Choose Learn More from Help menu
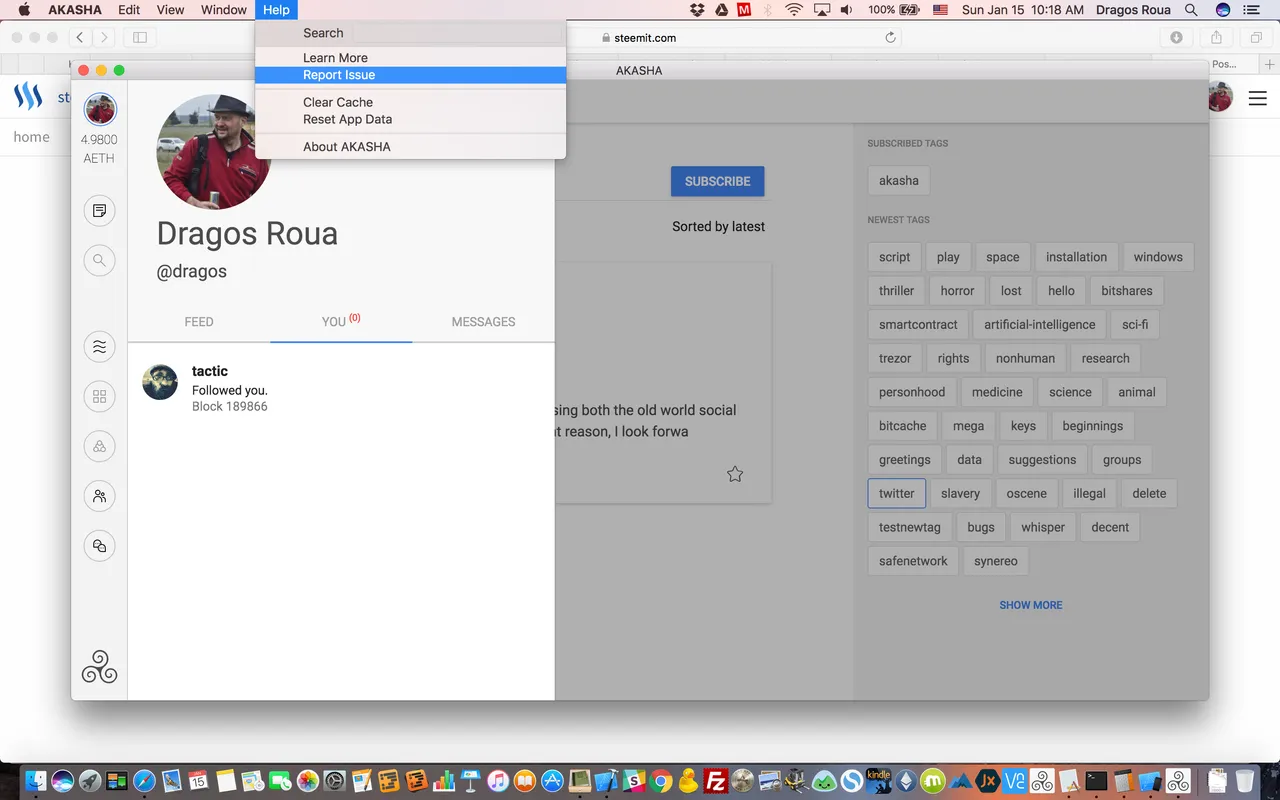 pos(411,58)
